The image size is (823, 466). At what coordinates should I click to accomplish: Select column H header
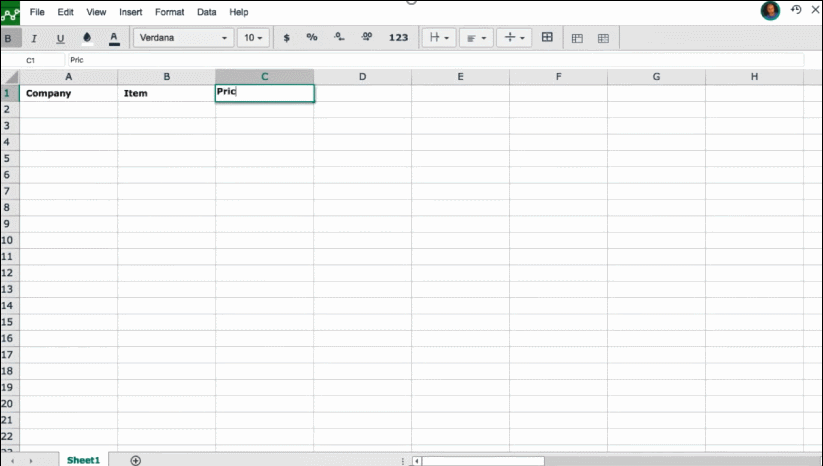[754, 77]
